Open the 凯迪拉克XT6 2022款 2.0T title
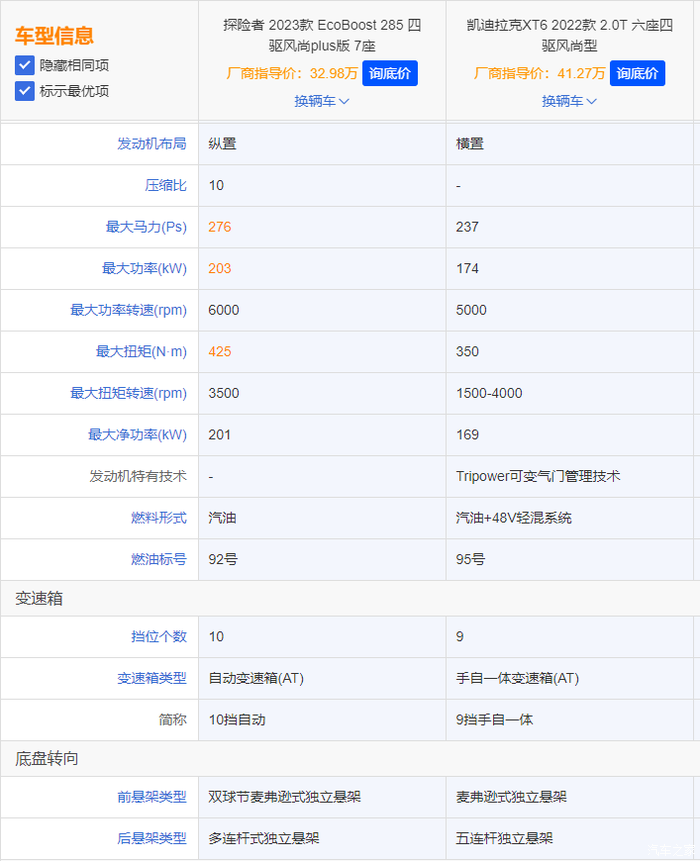Image resolution: width=700 pixels, height=861 pixels. pos(569,35)
